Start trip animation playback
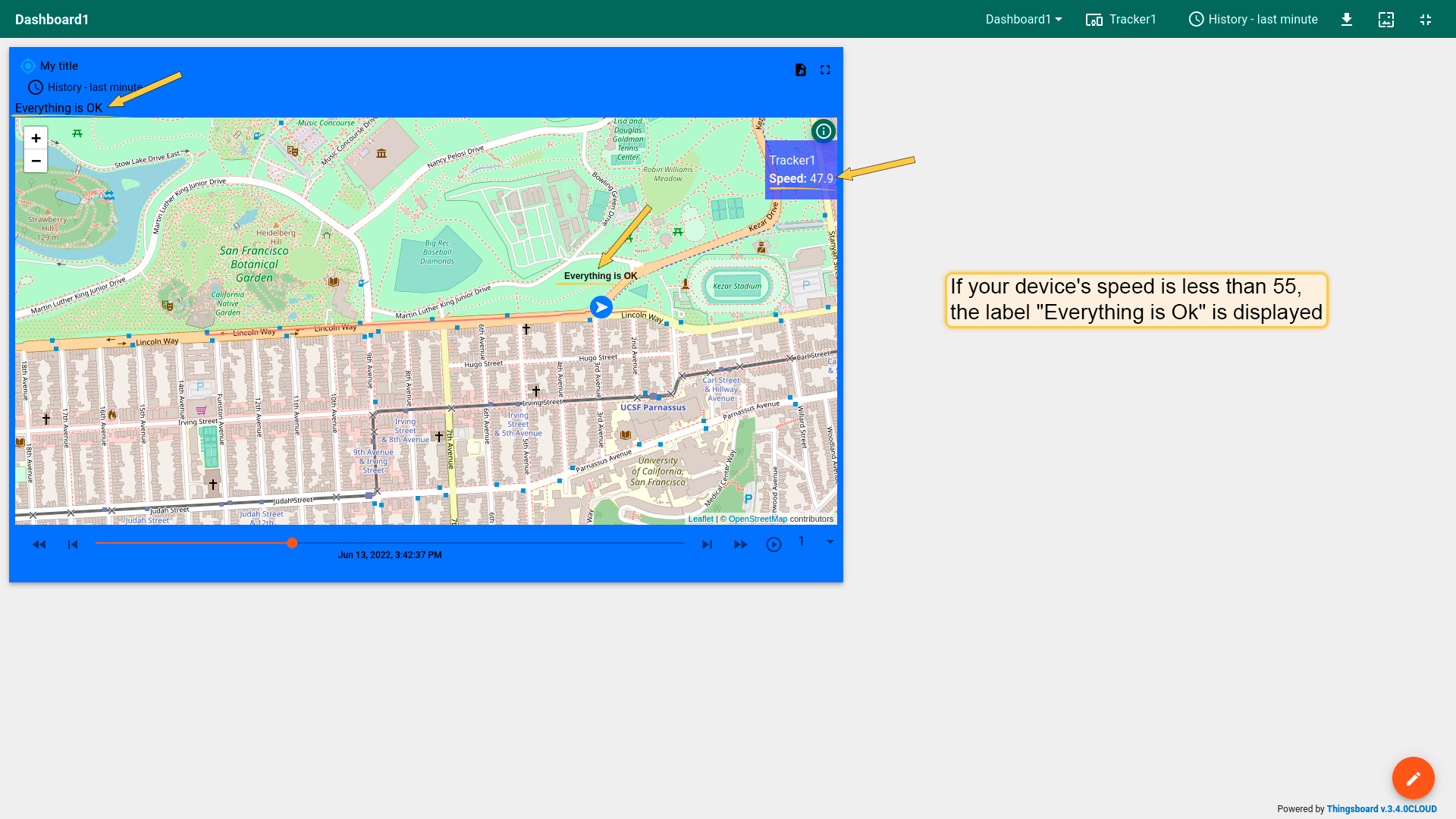1456x819 pixels. 773,544
